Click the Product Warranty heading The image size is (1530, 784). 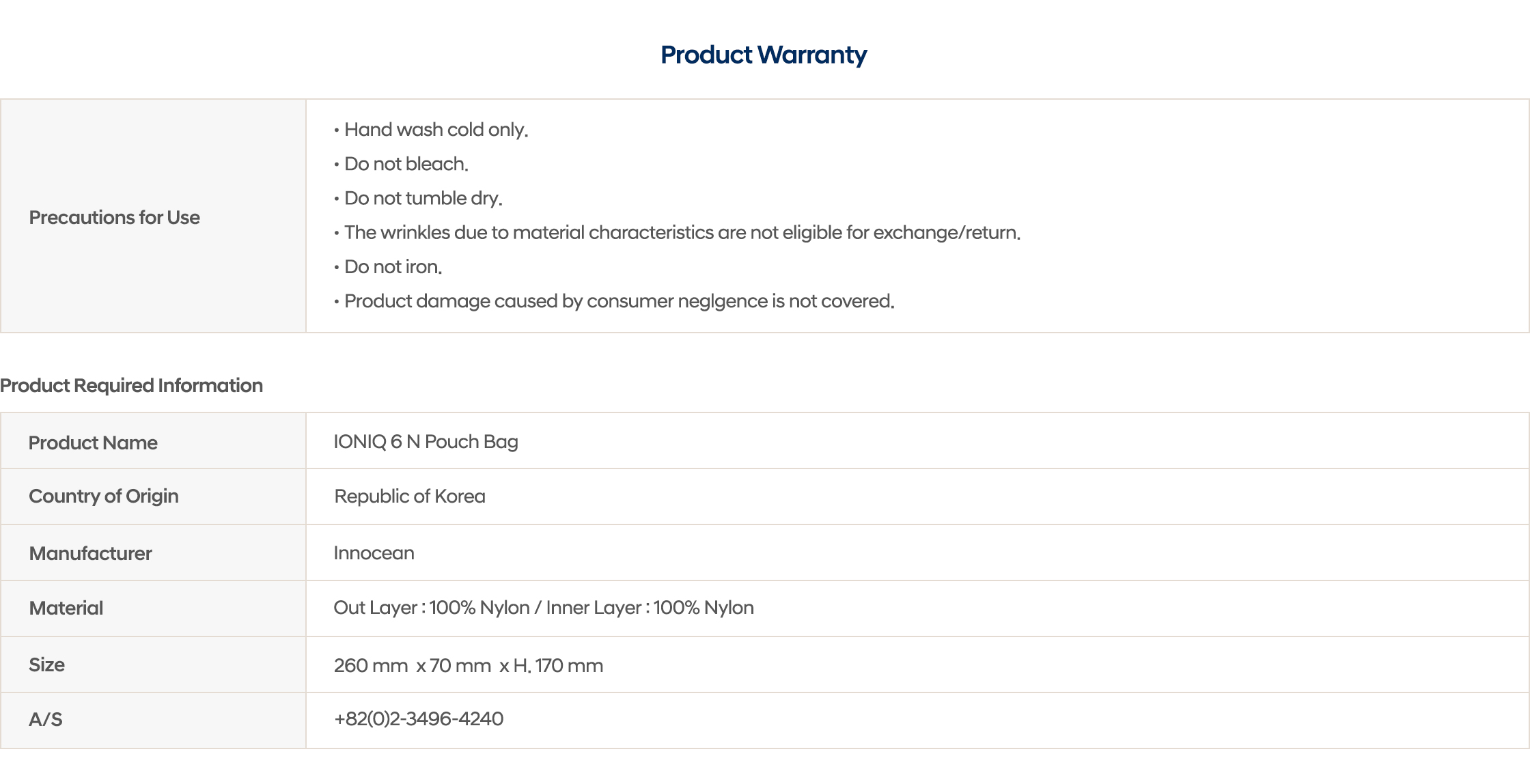[764, 55]
